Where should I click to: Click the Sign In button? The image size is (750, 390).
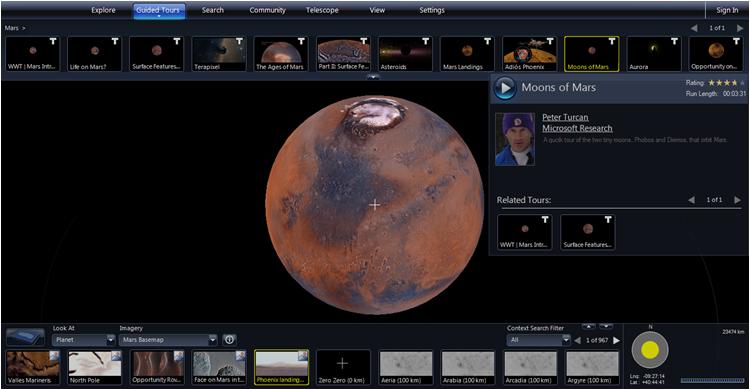pos(727,10)
